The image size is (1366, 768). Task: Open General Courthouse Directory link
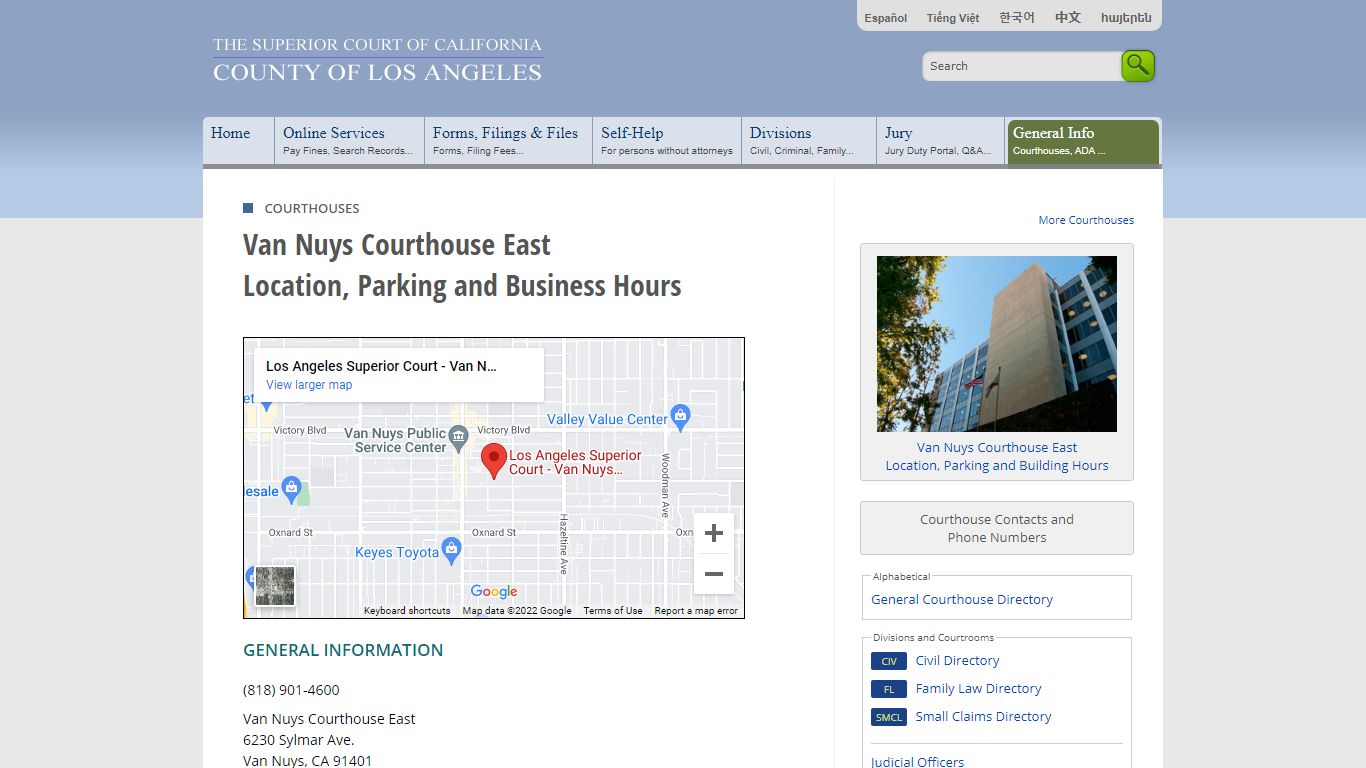pos(962,600)
